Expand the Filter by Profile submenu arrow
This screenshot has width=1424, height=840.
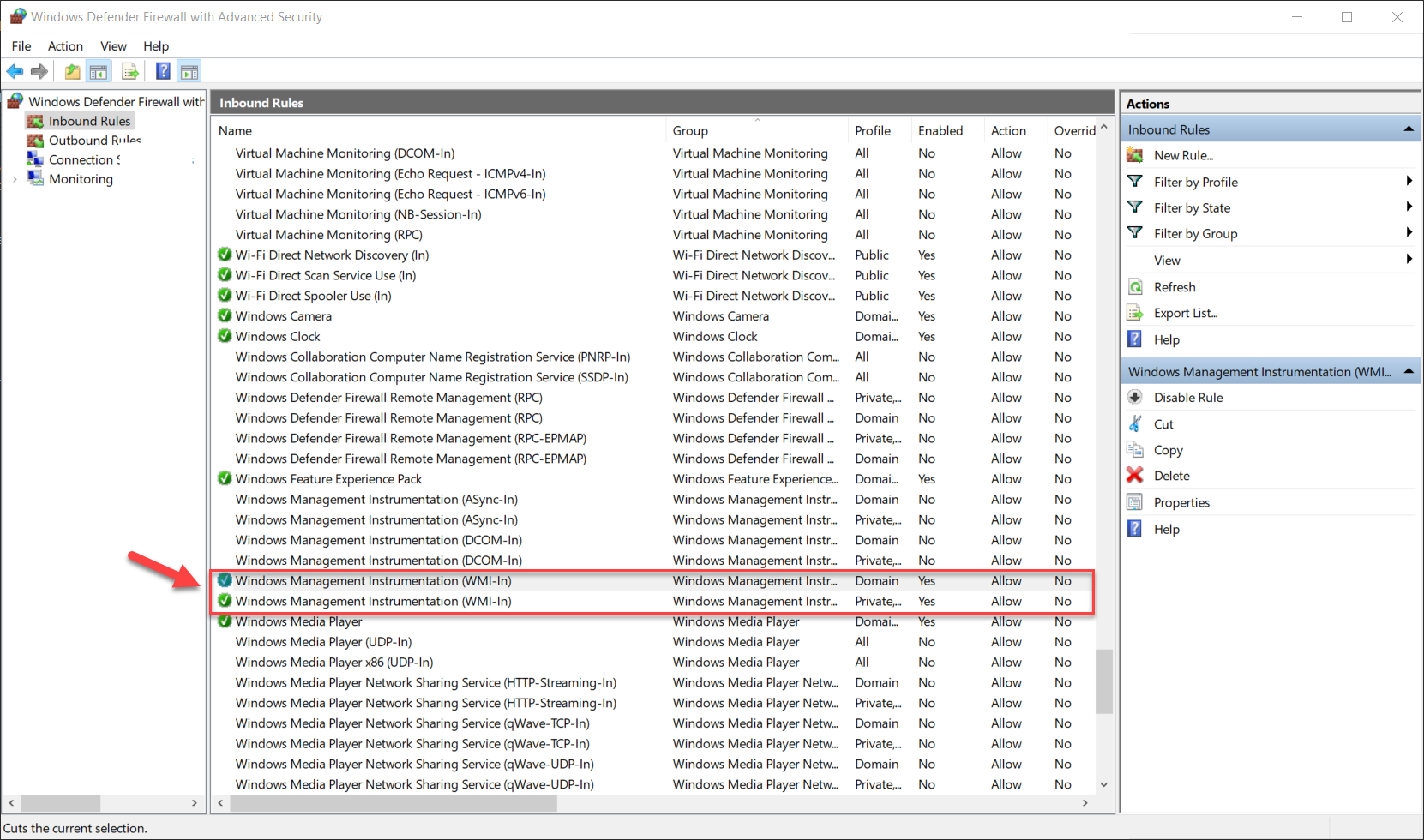point(1409,181)
